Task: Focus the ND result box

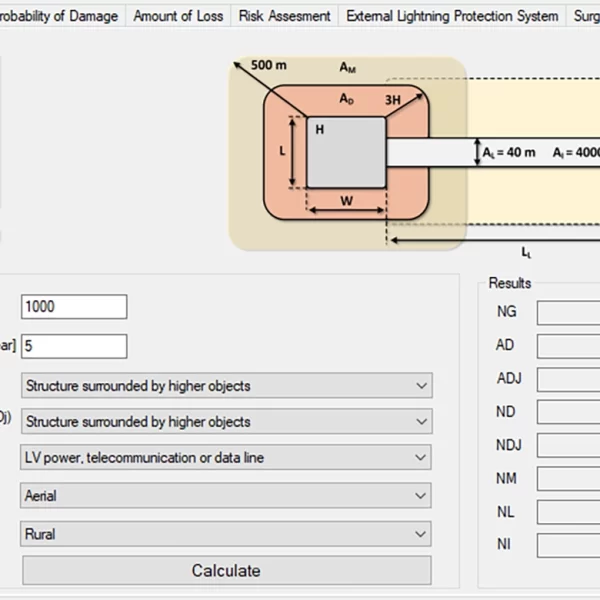Action: coord(568,413)
